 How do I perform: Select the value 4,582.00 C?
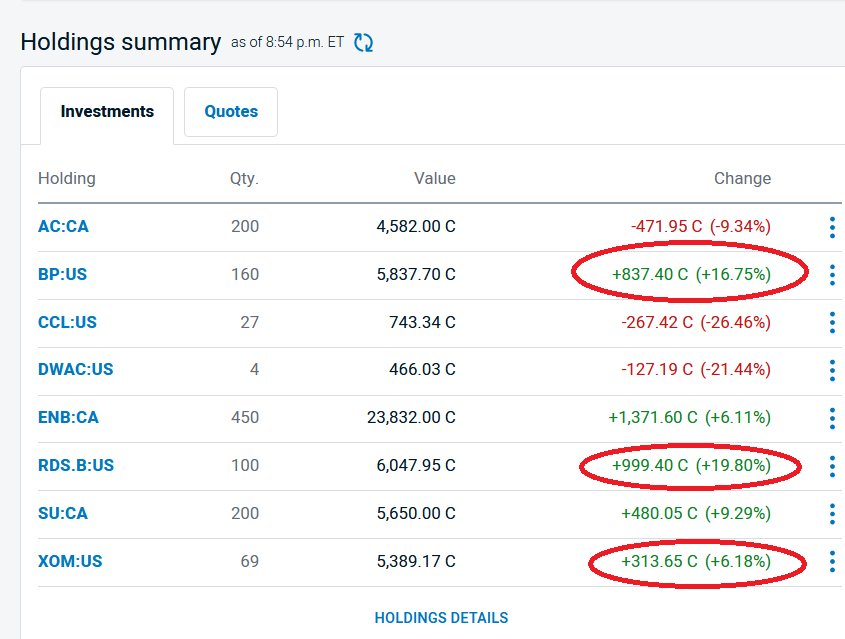coord(416,226)
